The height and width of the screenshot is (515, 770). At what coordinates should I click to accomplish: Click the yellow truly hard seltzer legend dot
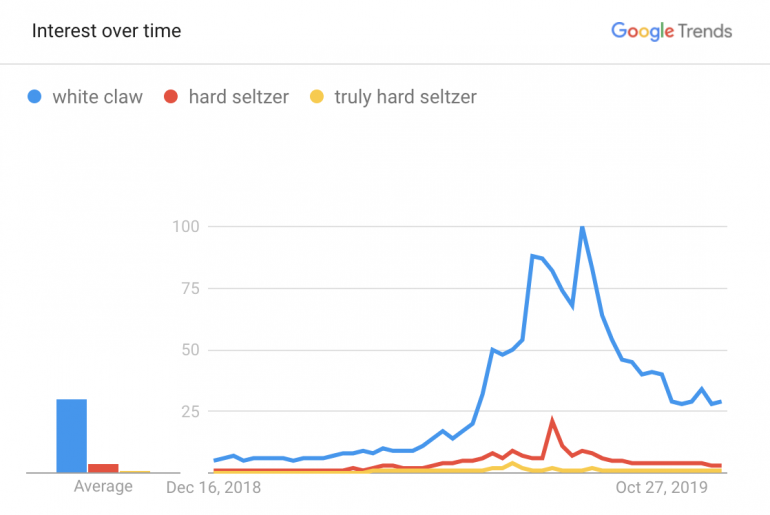pyautogui.click(x=317, y=97)
